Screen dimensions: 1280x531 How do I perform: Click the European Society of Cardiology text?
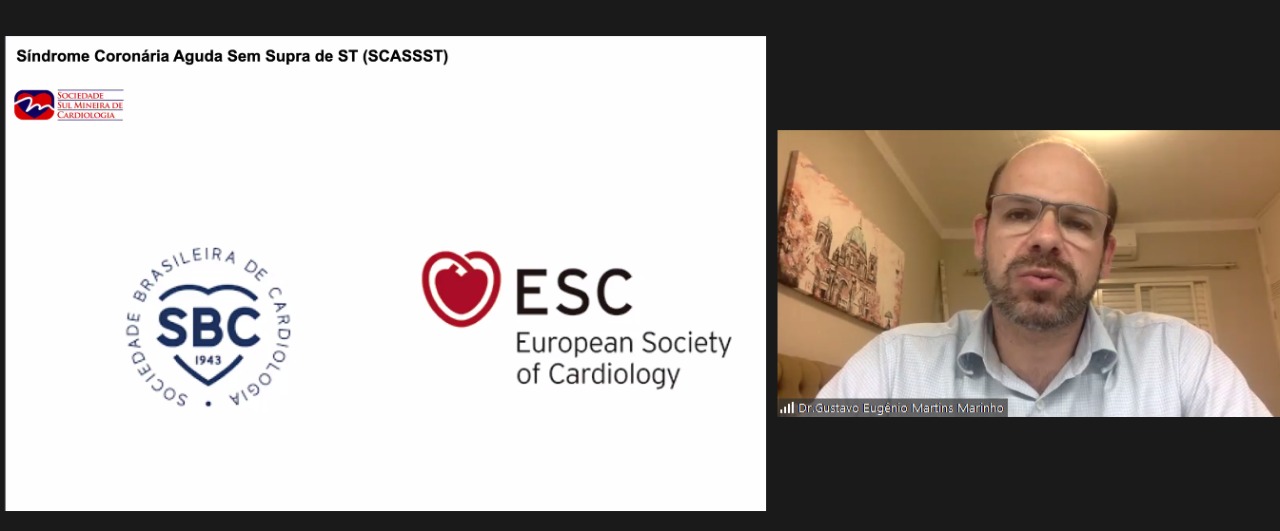click(623, 359)
